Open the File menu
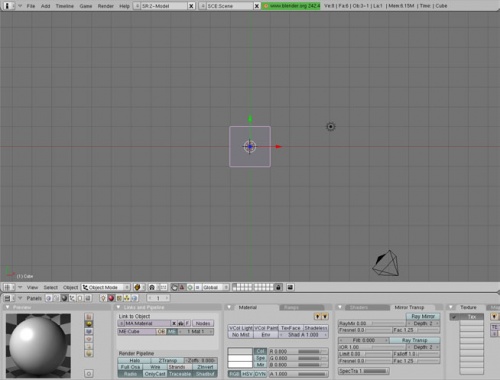The height and width of the screenshot is (380, 500). point(31,6)
